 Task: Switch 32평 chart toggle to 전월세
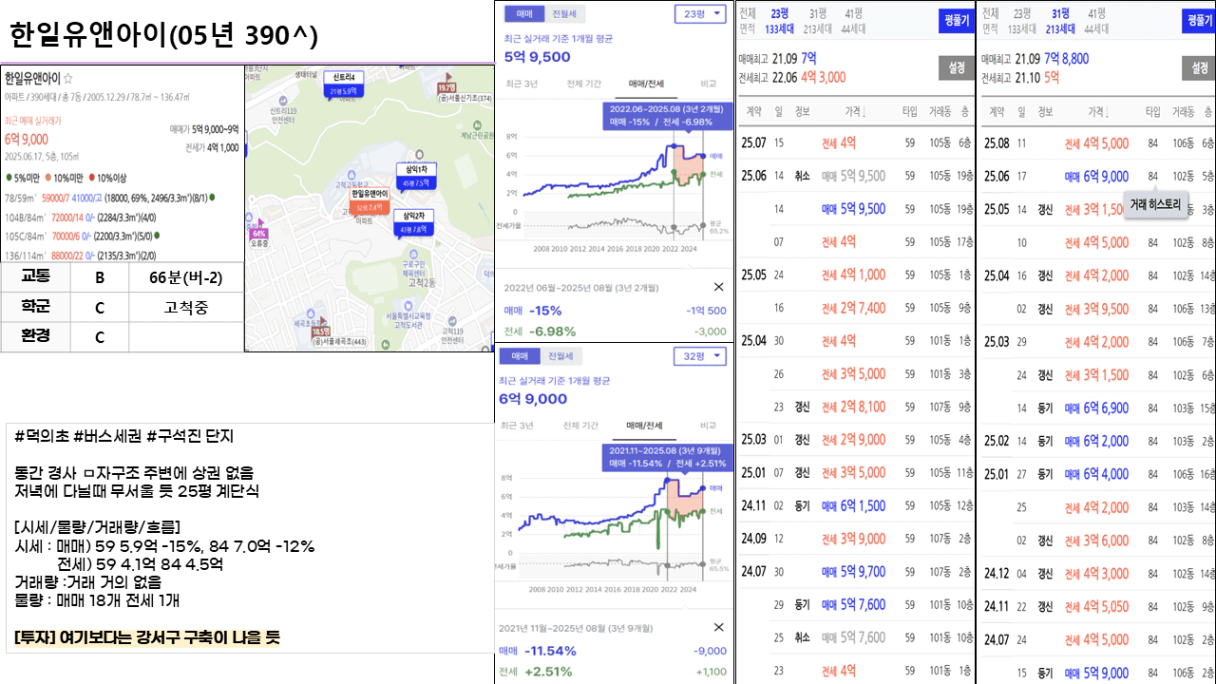click(559, 356)
